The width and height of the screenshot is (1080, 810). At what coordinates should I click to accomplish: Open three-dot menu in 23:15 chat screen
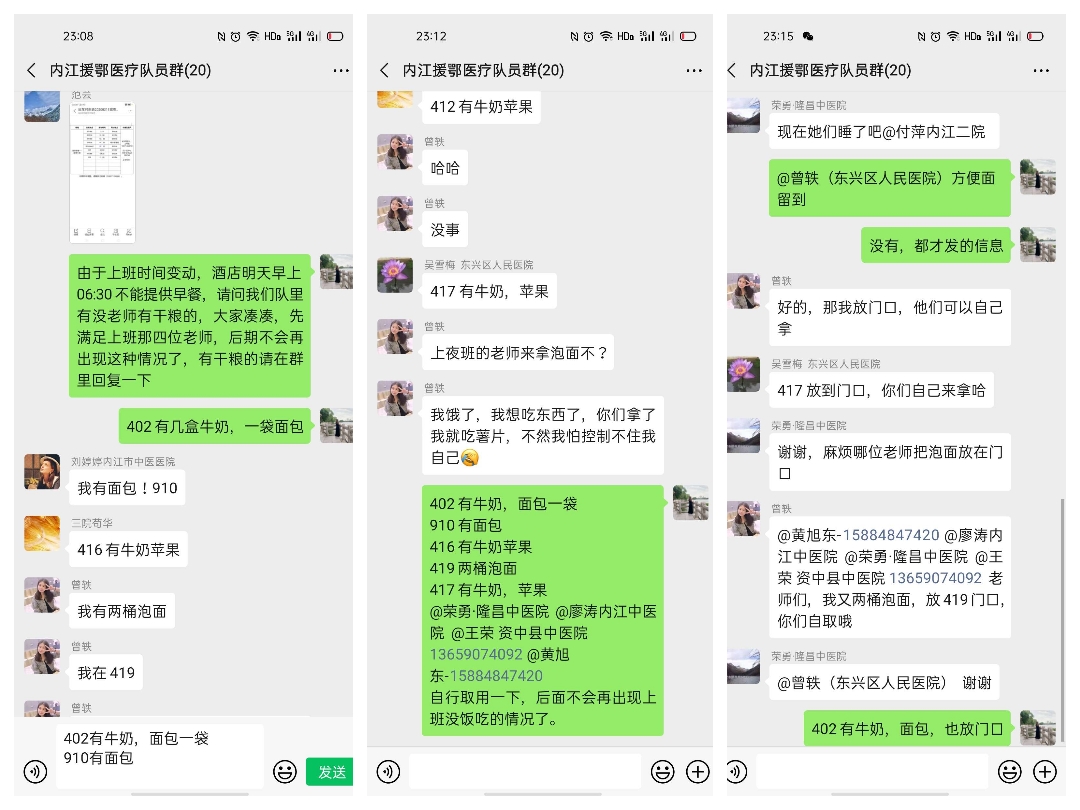[x=1041, y=70]
